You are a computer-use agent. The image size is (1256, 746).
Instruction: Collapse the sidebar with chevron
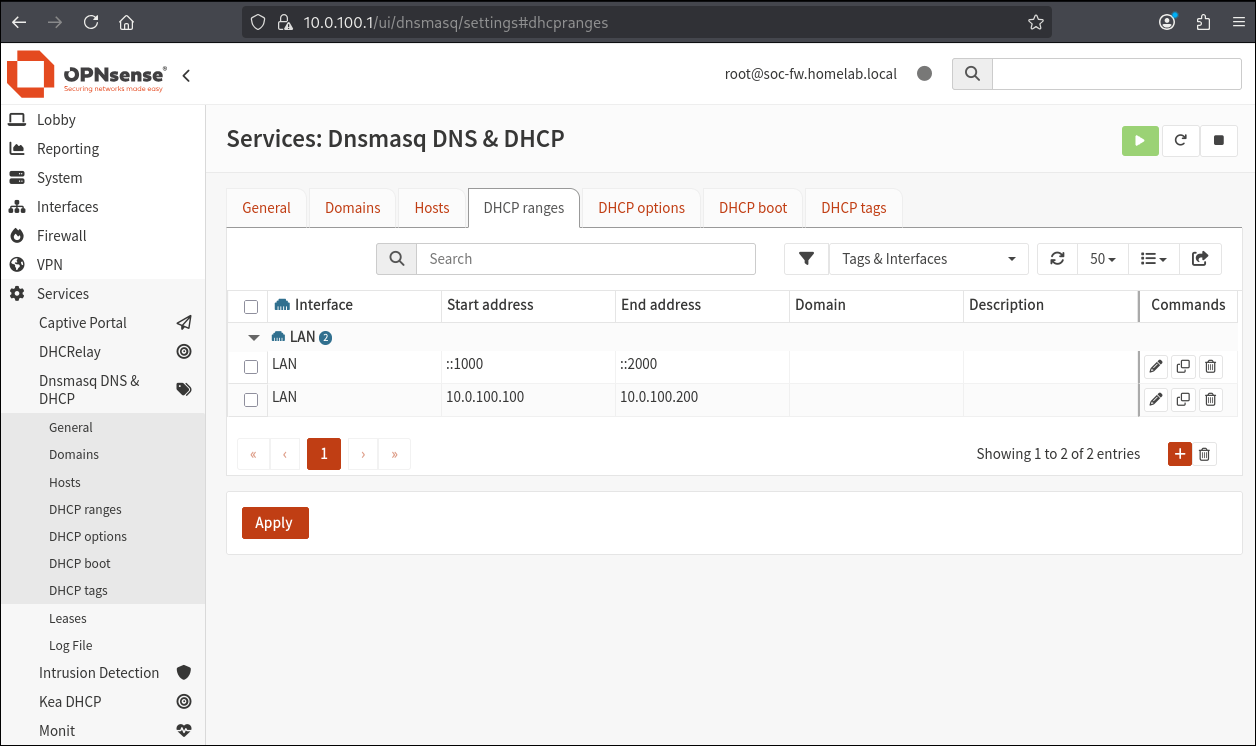tap(186, 75)
